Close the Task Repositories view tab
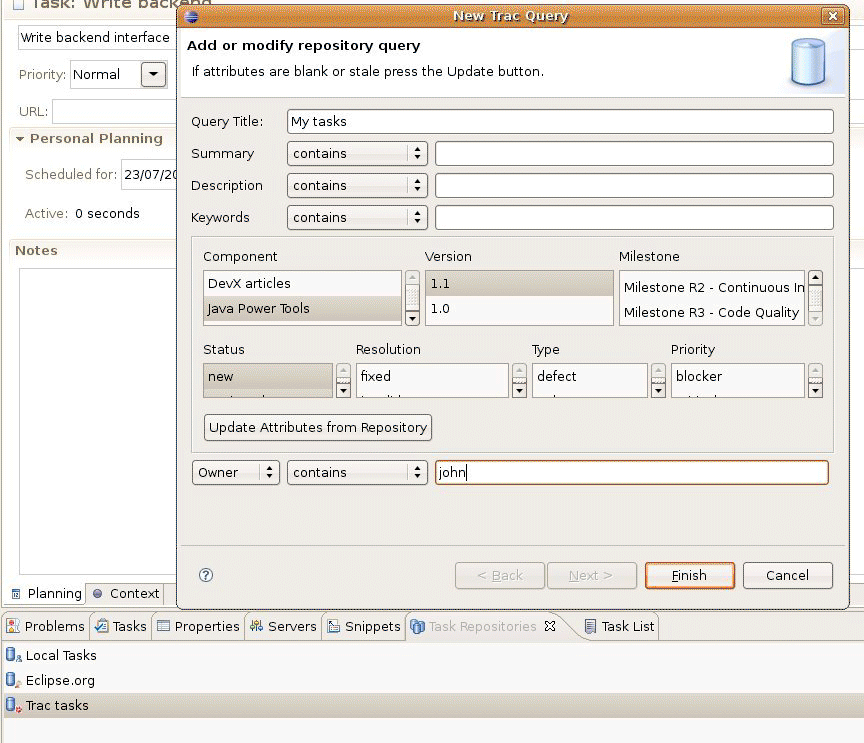Image resolution: width=864 pixels, height=743 pixels. tap(550, 626)
